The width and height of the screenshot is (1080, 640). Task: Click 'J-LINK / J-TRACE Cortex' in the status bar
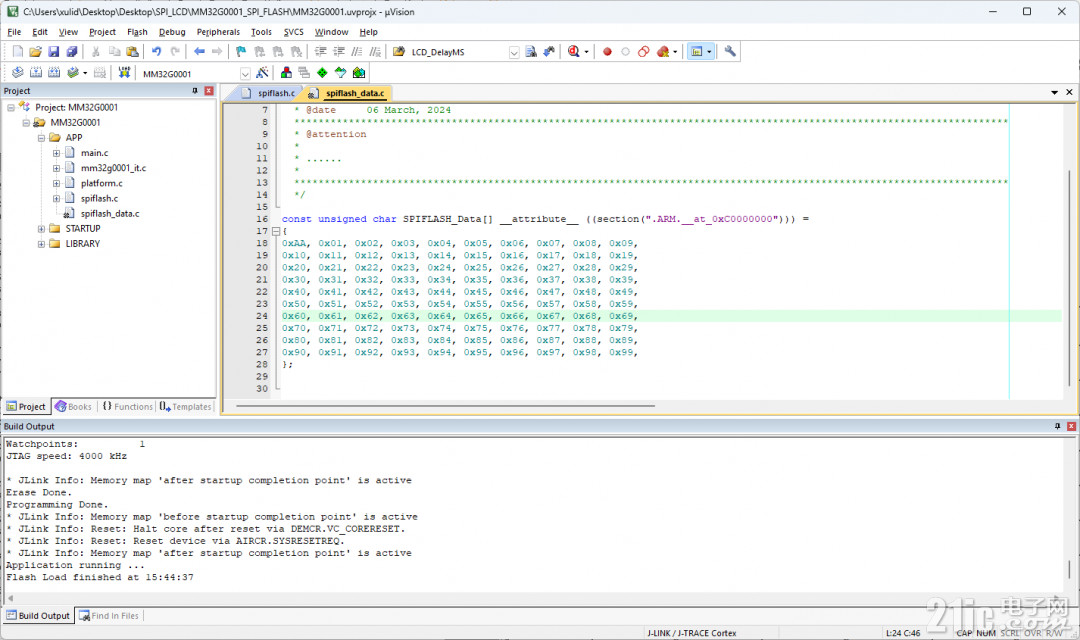coord(692,633)
